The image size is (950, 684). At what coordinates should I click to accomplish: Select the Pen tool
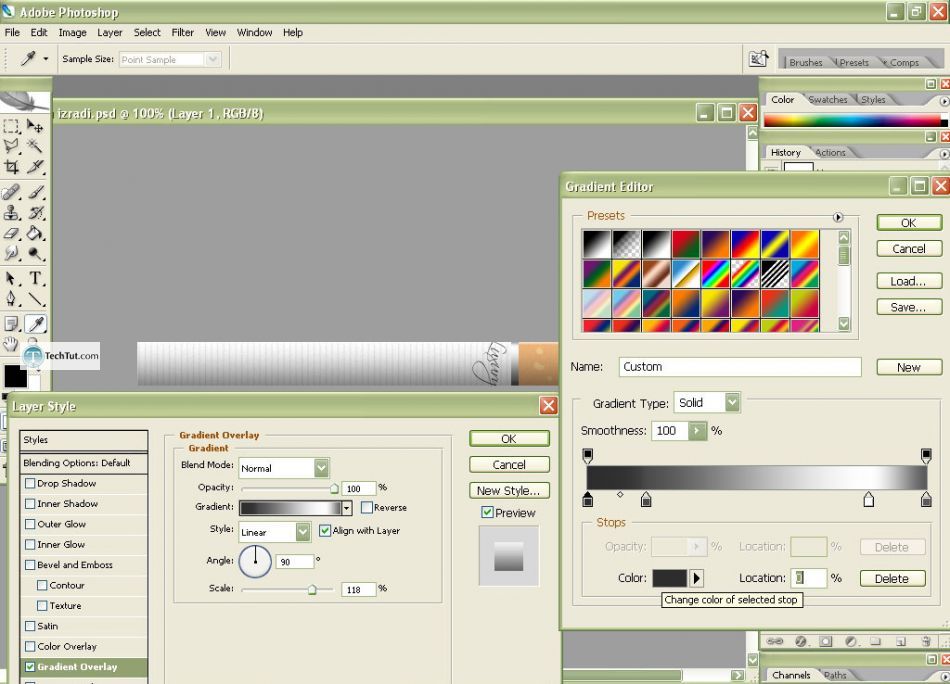click(x=12, y=299)
